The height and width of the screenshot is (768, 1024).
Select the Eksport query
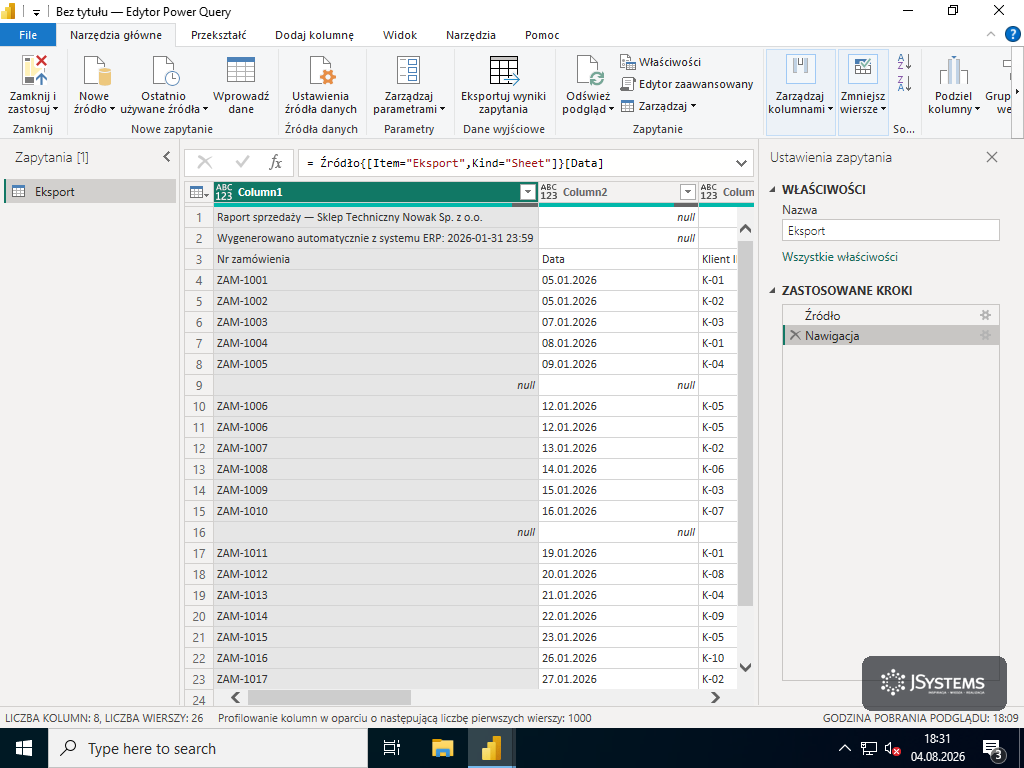[90, 191]
